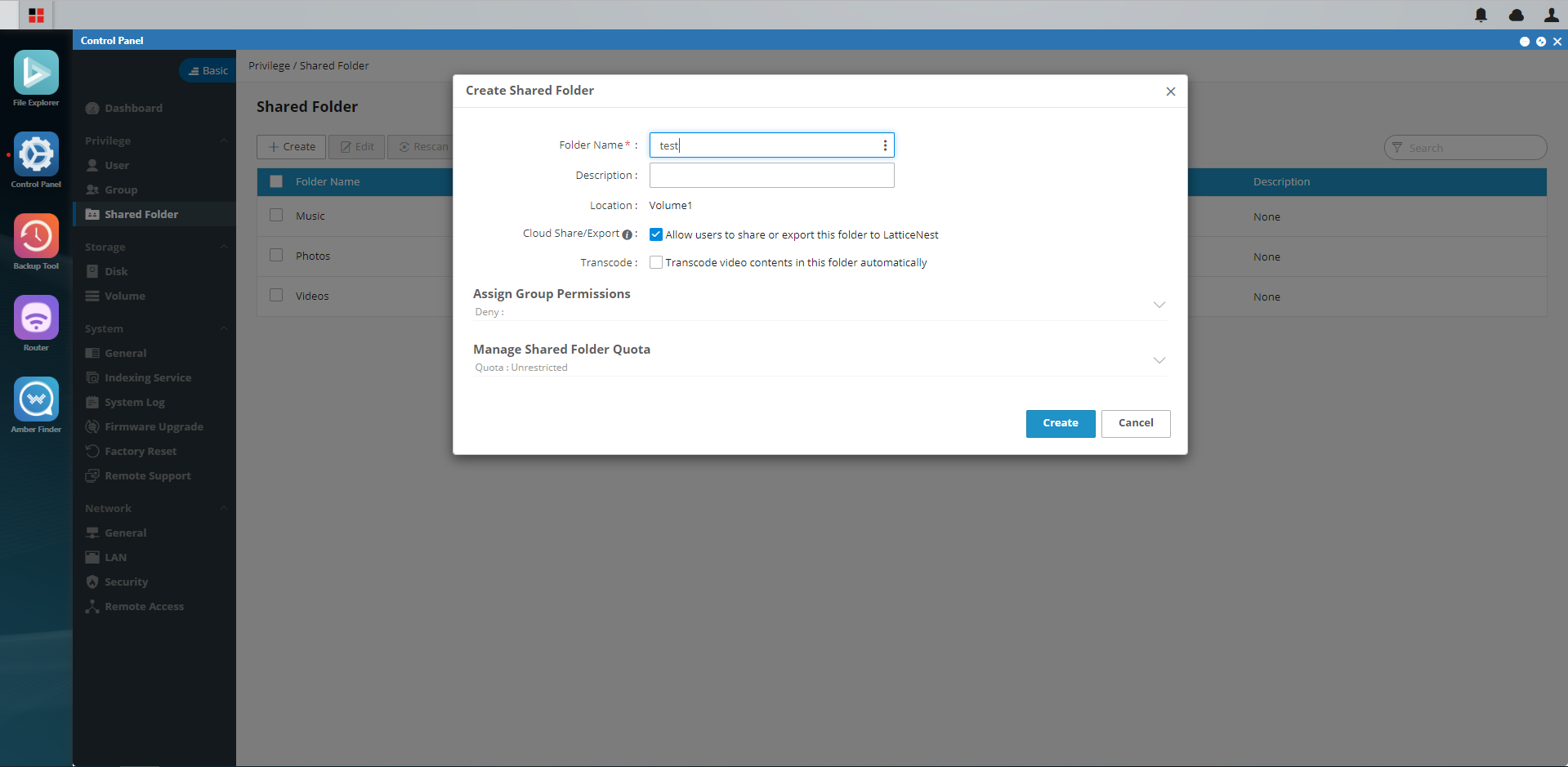The height and width of the screenshot is (767, 1568).
Task: Click the Folder Name input field
Action: pos(771,145)
